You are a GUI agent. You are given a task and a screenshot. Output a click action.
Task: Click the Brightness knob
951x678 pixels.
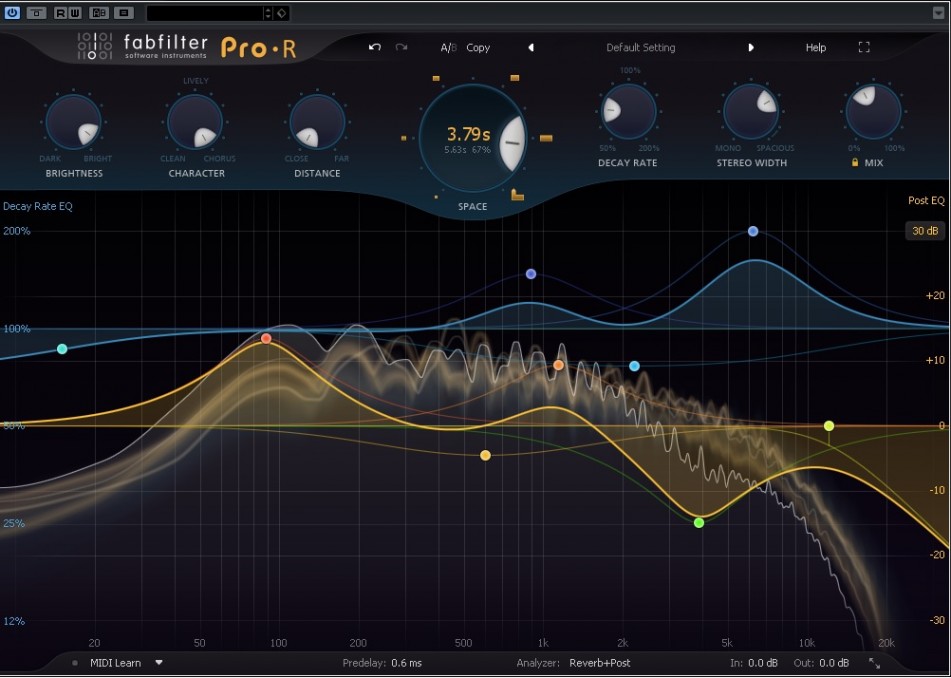(74, 123)
